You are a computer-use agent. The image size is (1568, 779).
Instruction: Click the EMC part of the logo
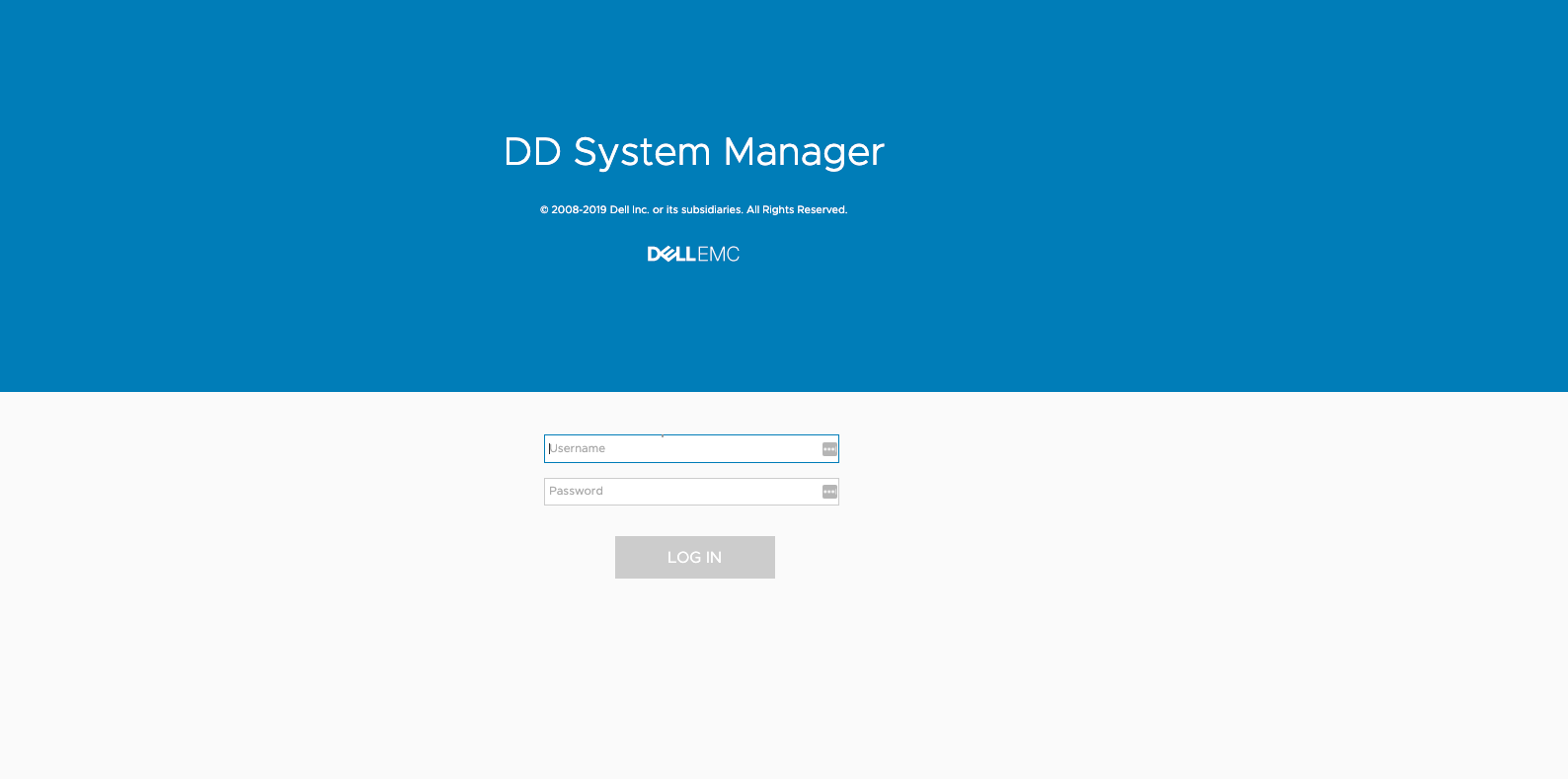[719, 254]
